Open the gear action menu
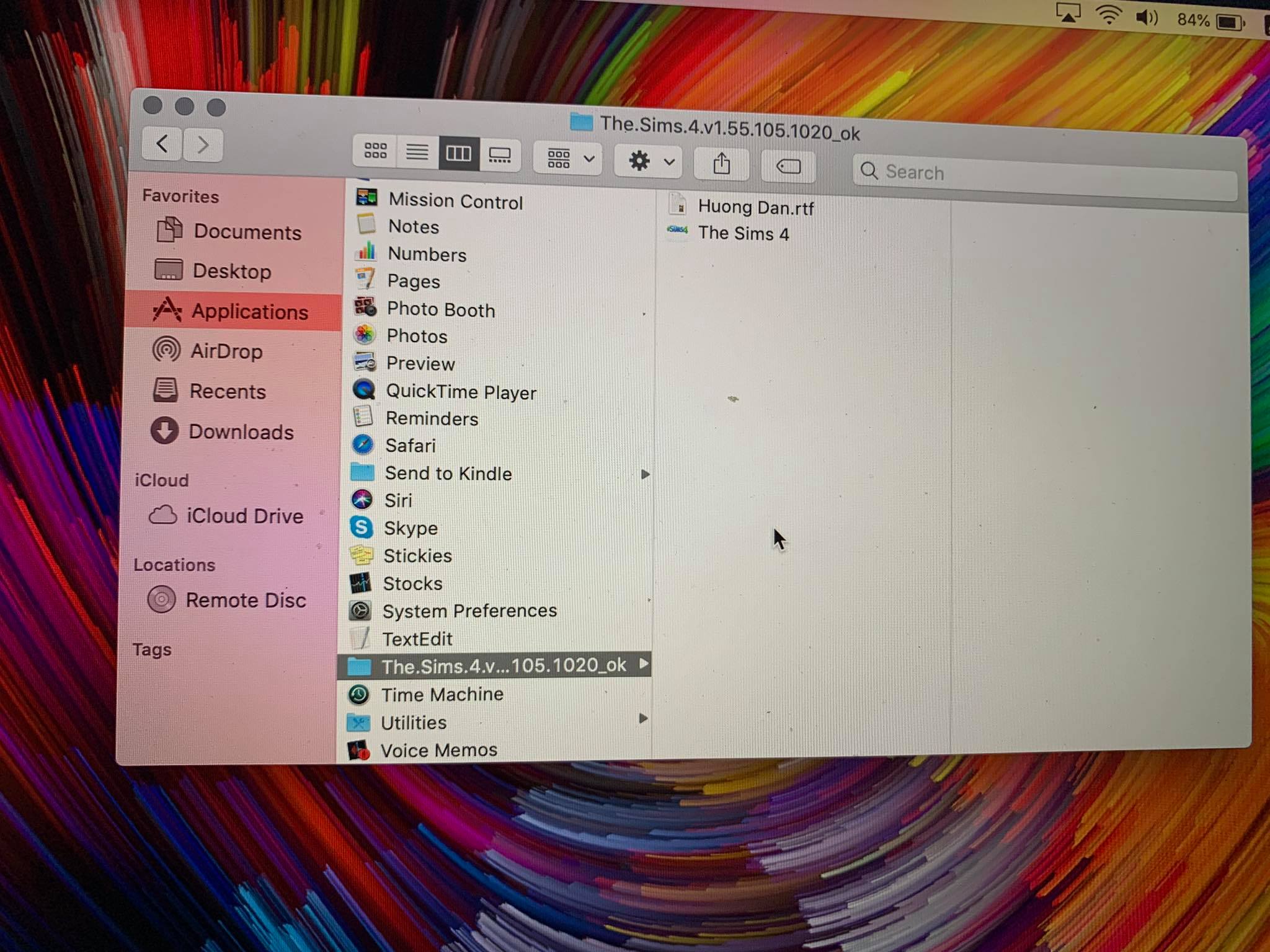Viewport: 1270px width, 952px height. click(649, 161)
